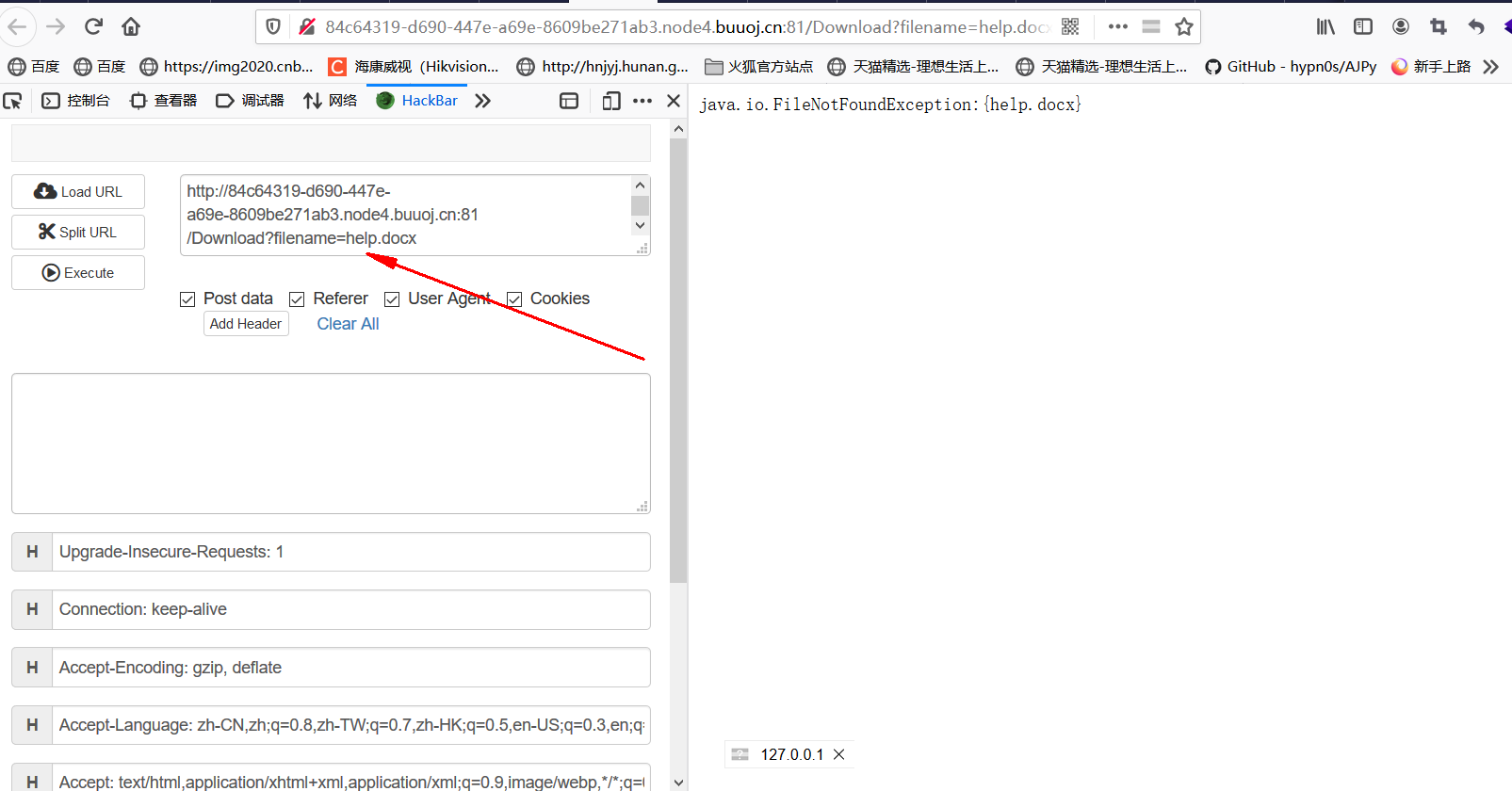Click the Add Header button
Image resolution: width=1512 pixels, height=791 pixels.
pos(246,324)
